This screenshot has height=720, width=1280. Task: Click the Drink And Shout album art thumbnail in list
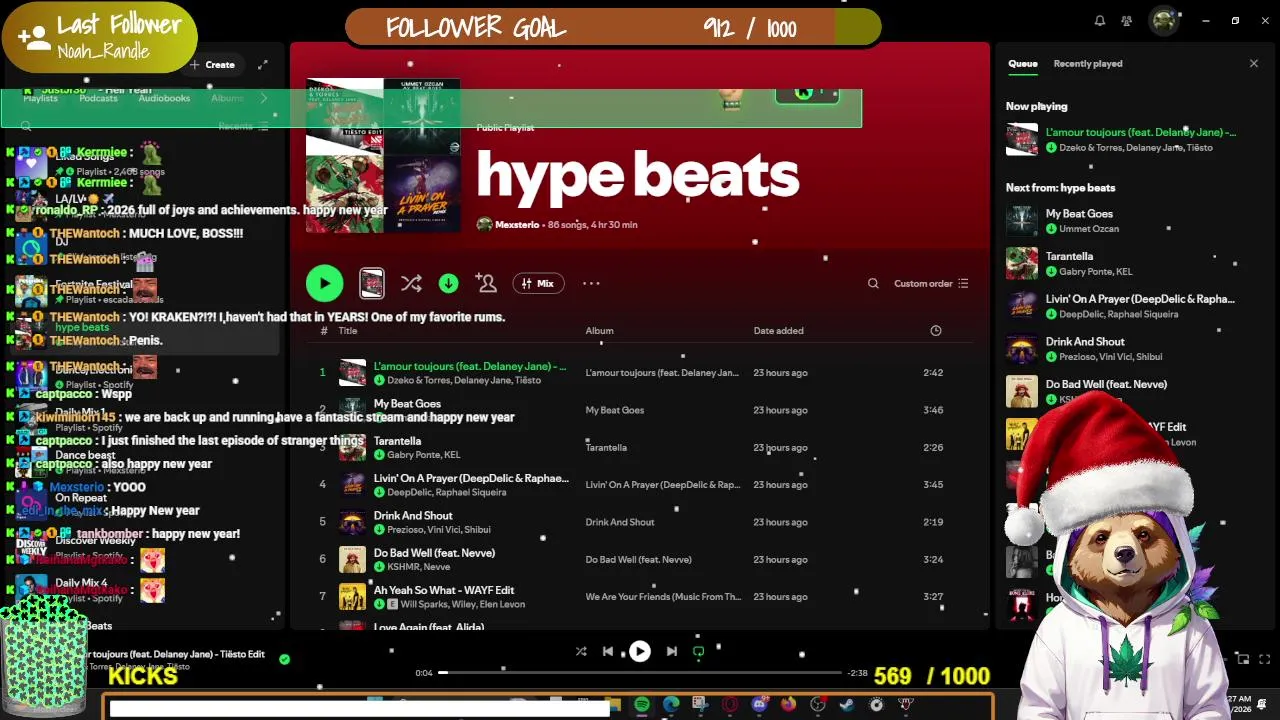(x=352, y=522)
